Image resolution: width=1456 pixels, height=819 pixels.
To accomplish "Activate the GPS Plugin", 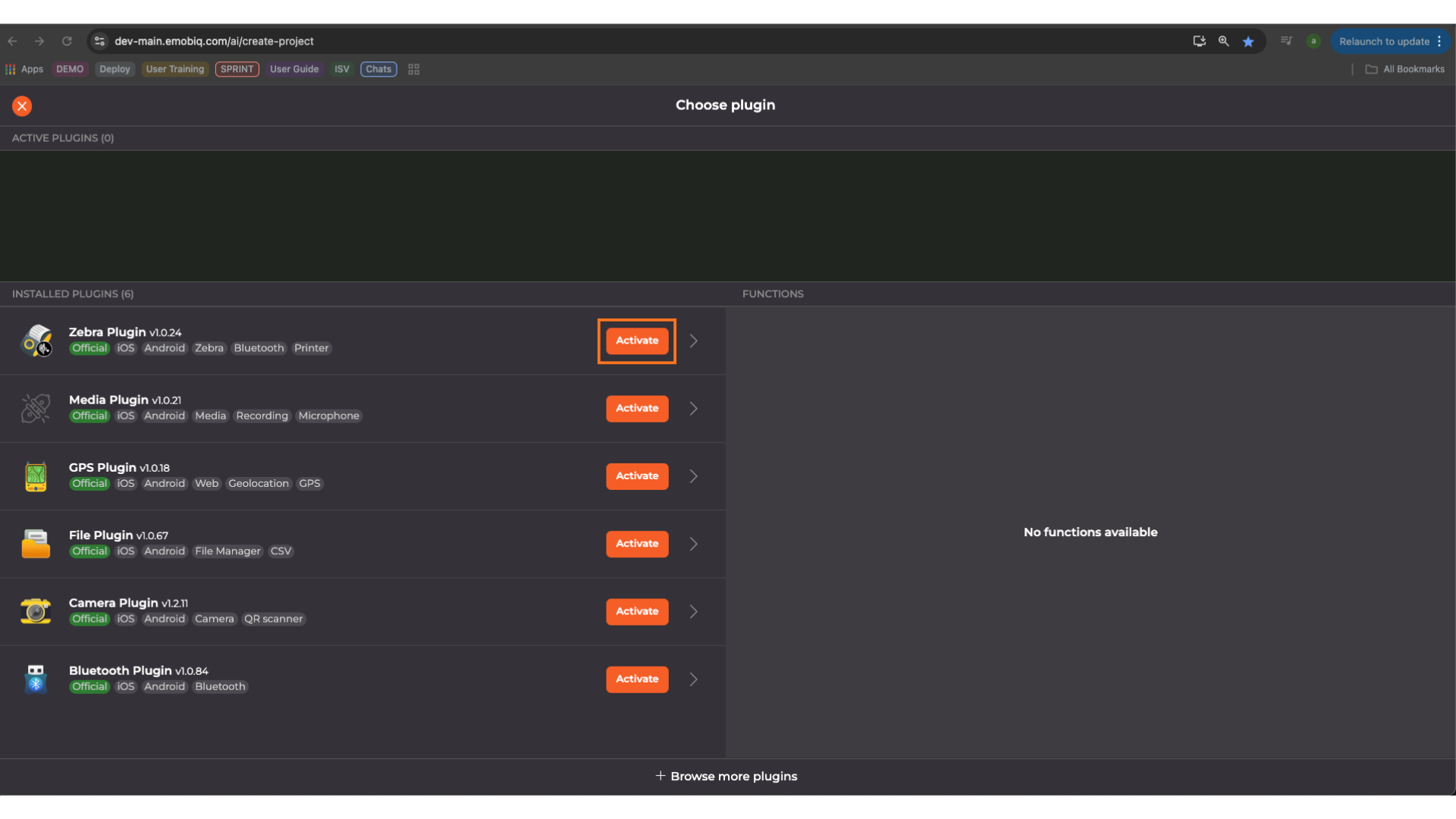I will pyautogui.click(x=637, y=476).
